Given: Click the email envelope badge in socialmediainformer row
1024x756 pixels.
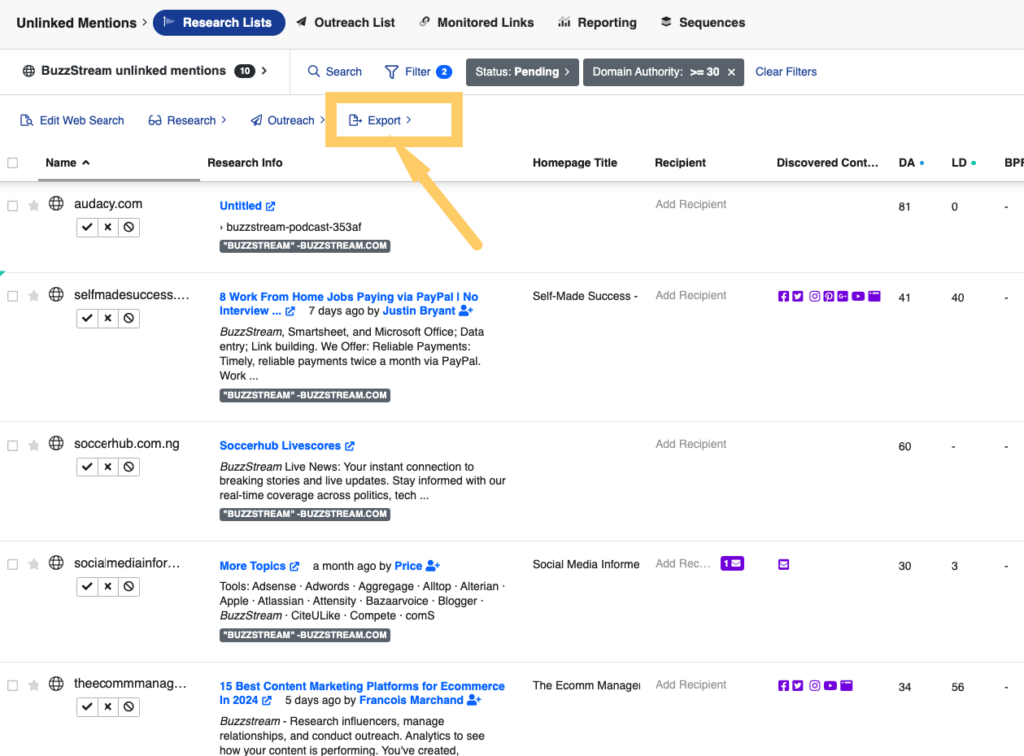Looking at the screenshot, I should [732, 564].
